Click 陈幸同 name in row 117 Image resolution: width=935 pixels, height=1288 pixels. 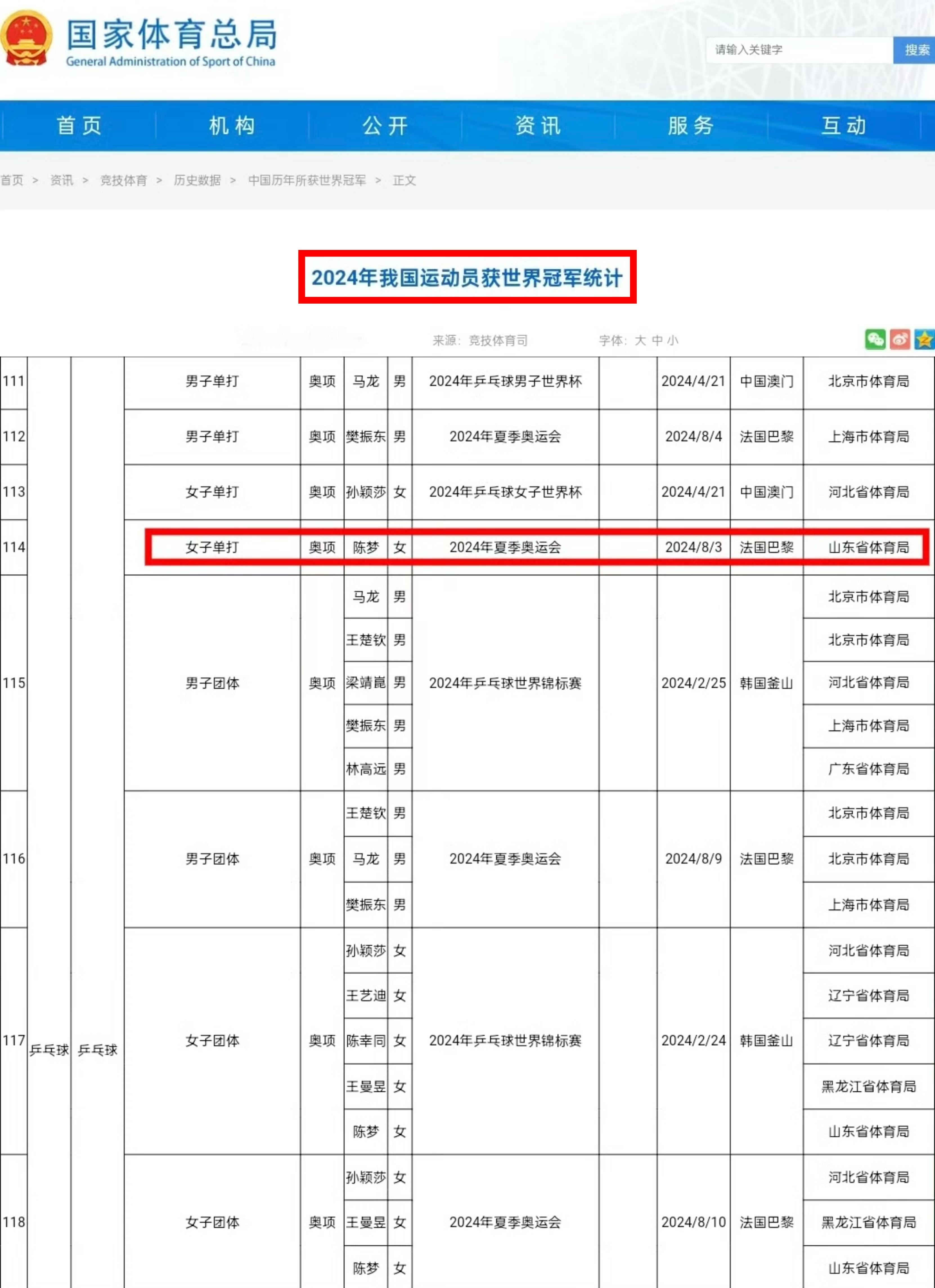click(366, 1040)
